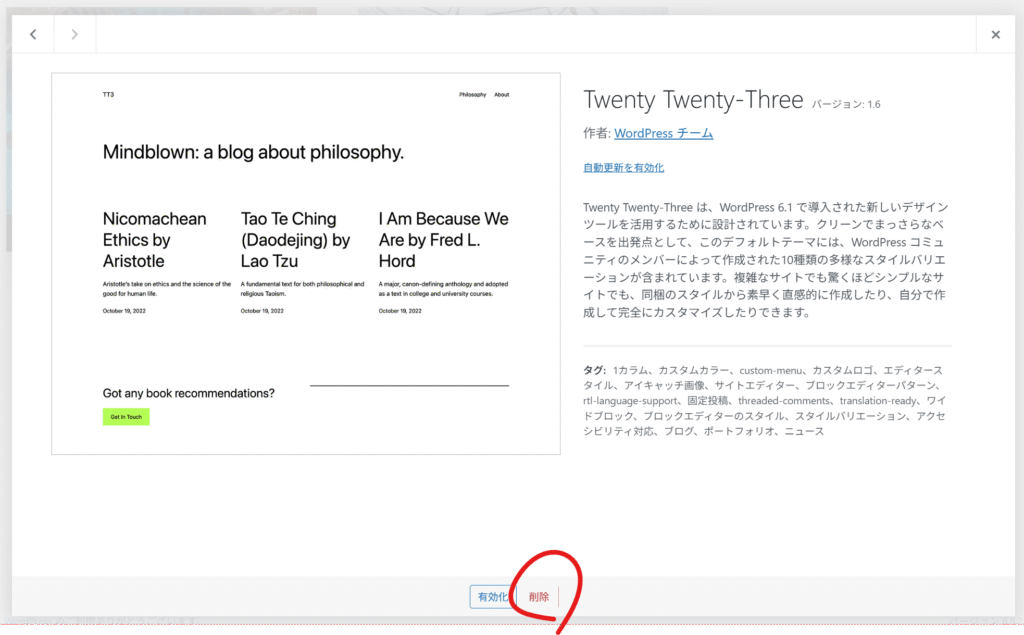Click the next theme right arrow
The height and width of the screenshot is (635, 1024).
[75, 35]
